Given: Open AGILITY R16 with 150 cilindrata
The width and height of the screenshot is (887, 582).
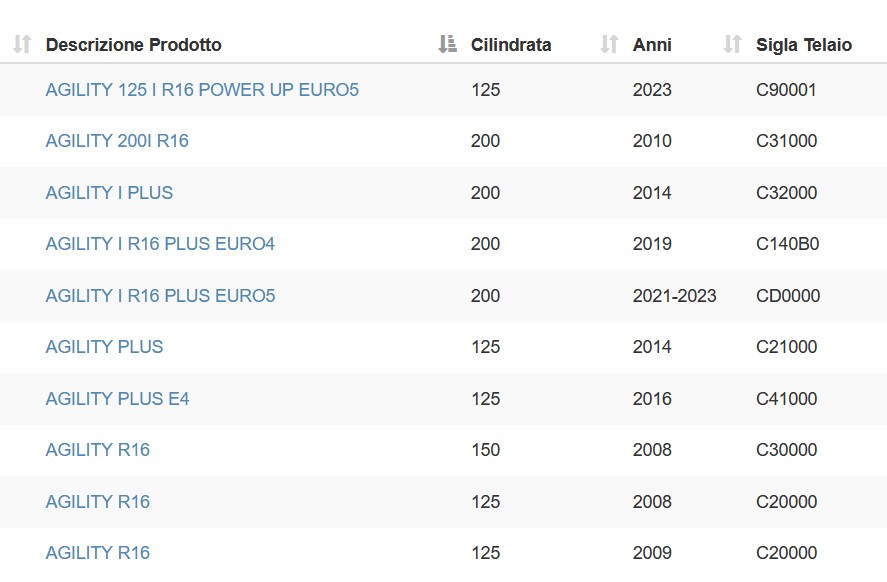Looking at the screenshot, I should coord(98,450).
